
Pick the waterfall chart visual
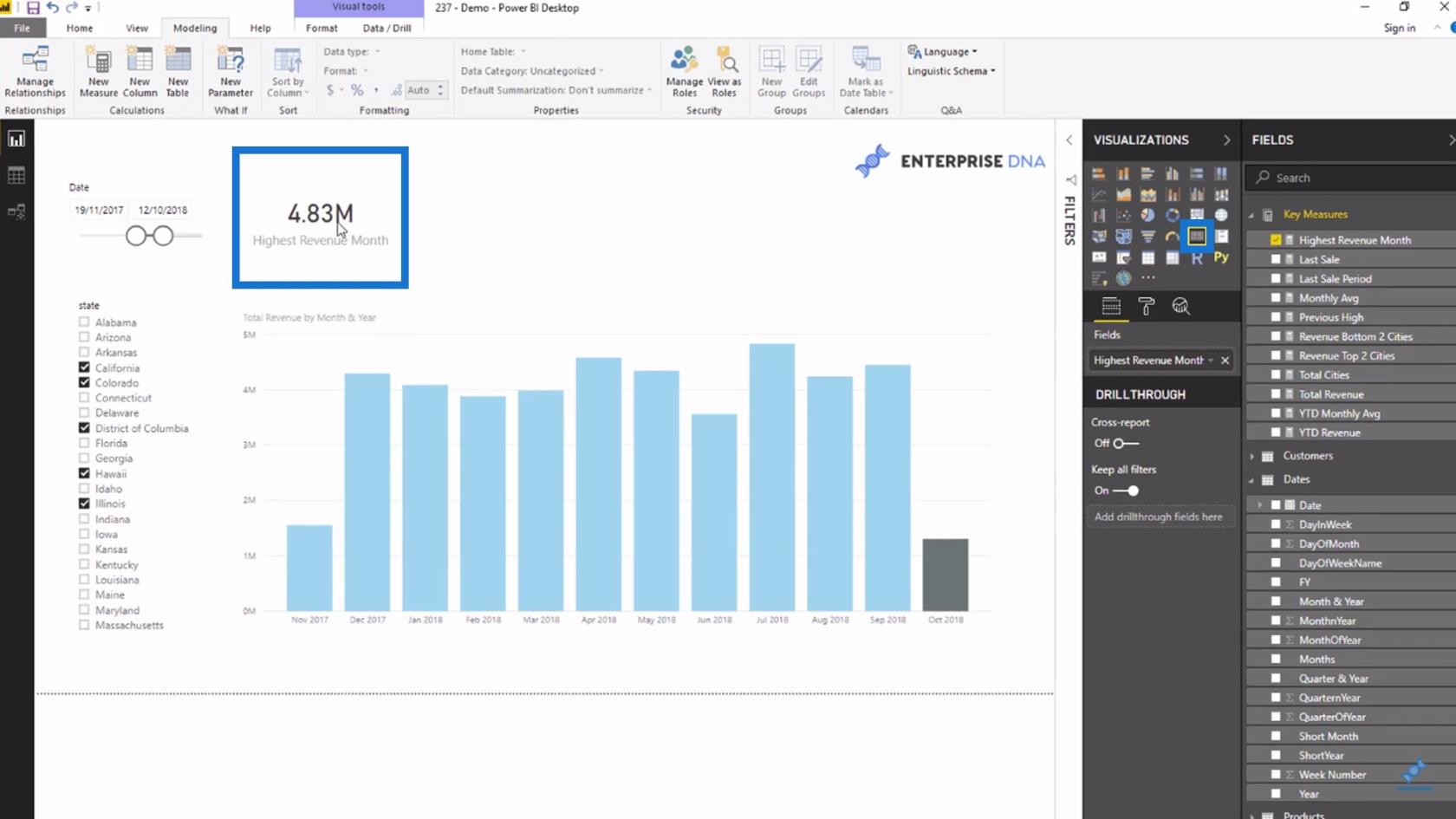click(1099, 215)
